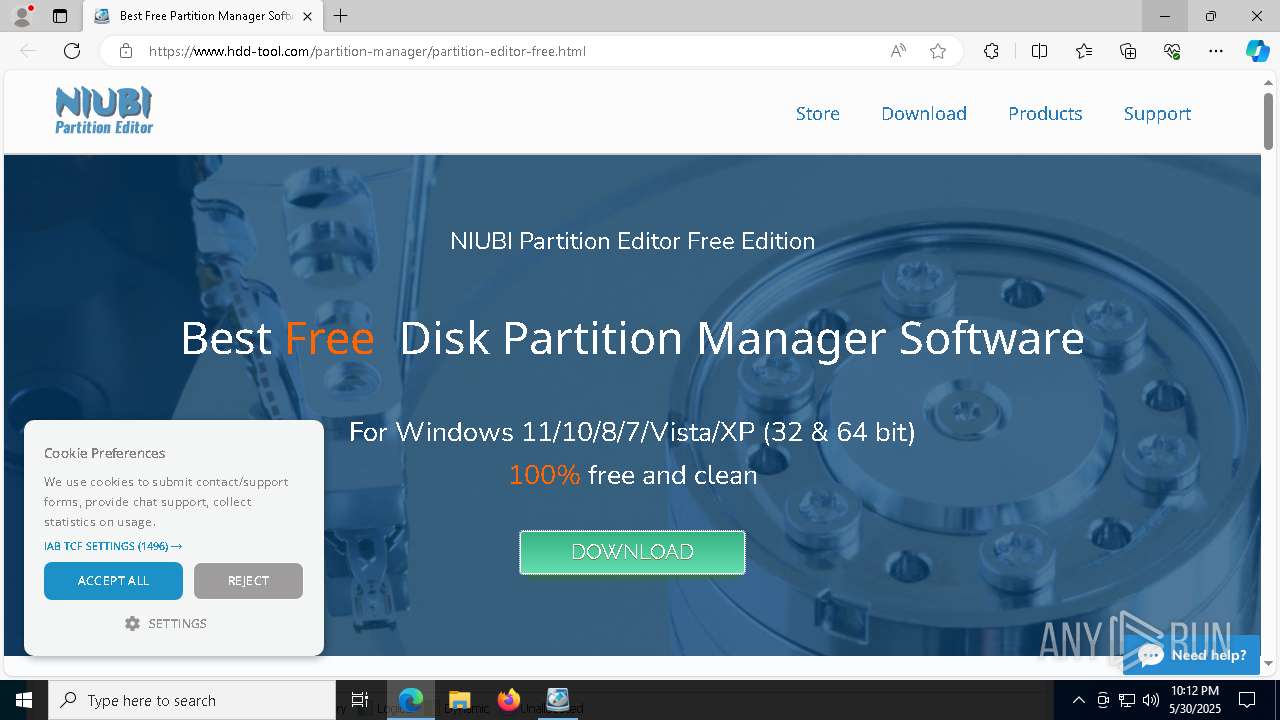Open the Download menu item
Screen dimensions: 1280x720
924,113
